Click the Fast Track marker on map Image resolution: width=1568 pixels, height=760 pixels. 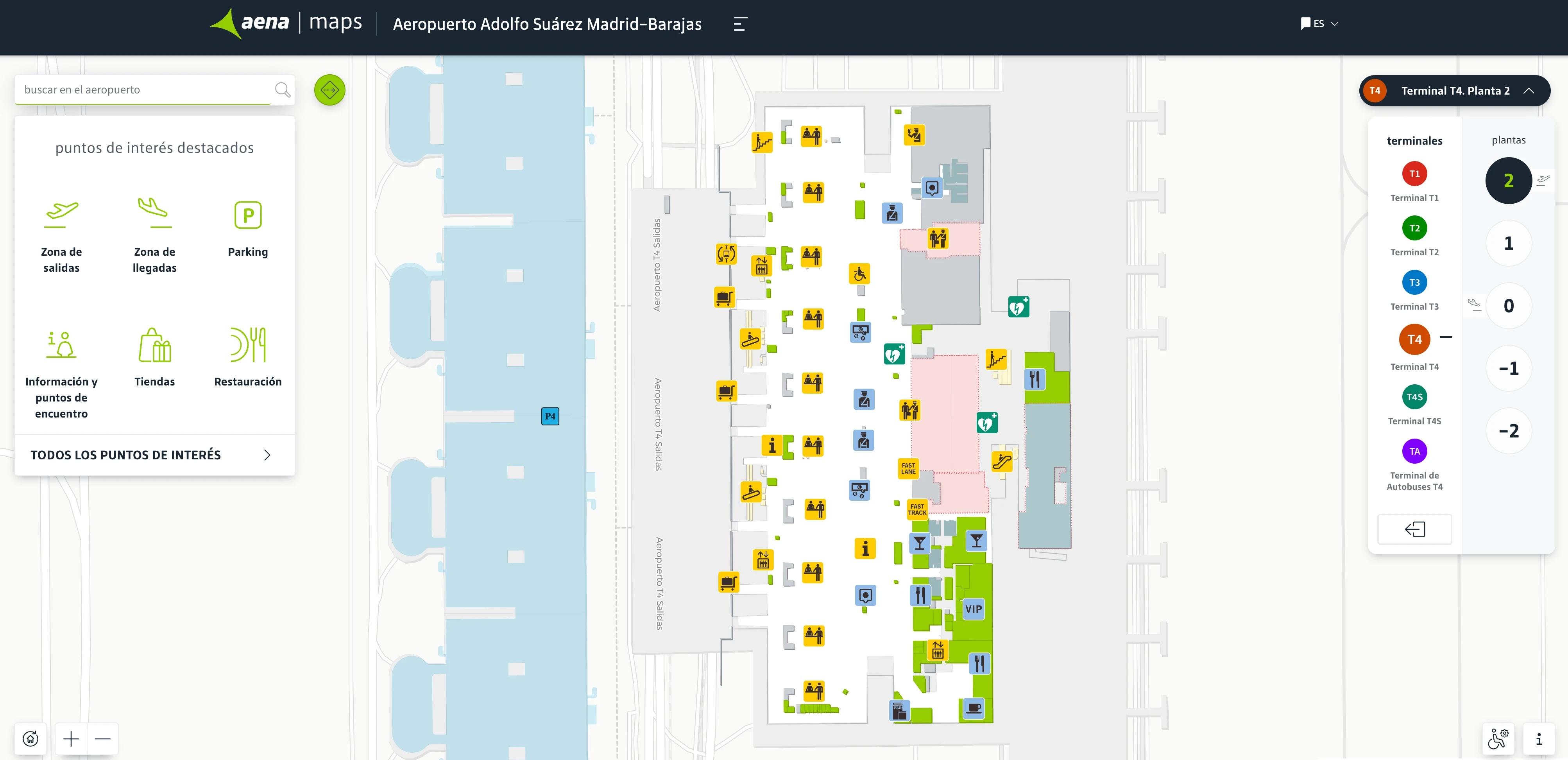(917, 509)
